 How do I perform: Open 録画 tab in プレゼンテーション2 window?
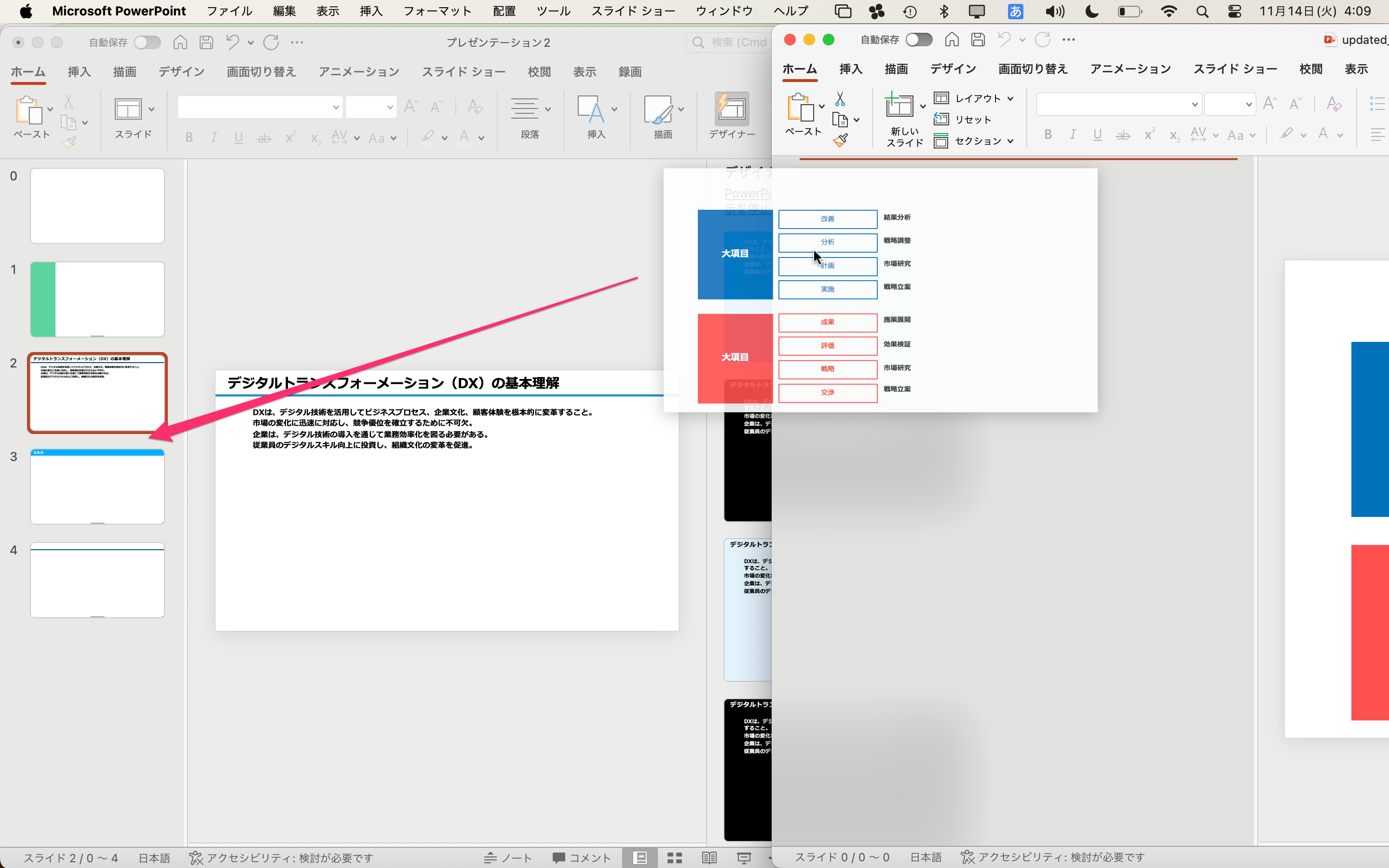click(x=630, y=72)
